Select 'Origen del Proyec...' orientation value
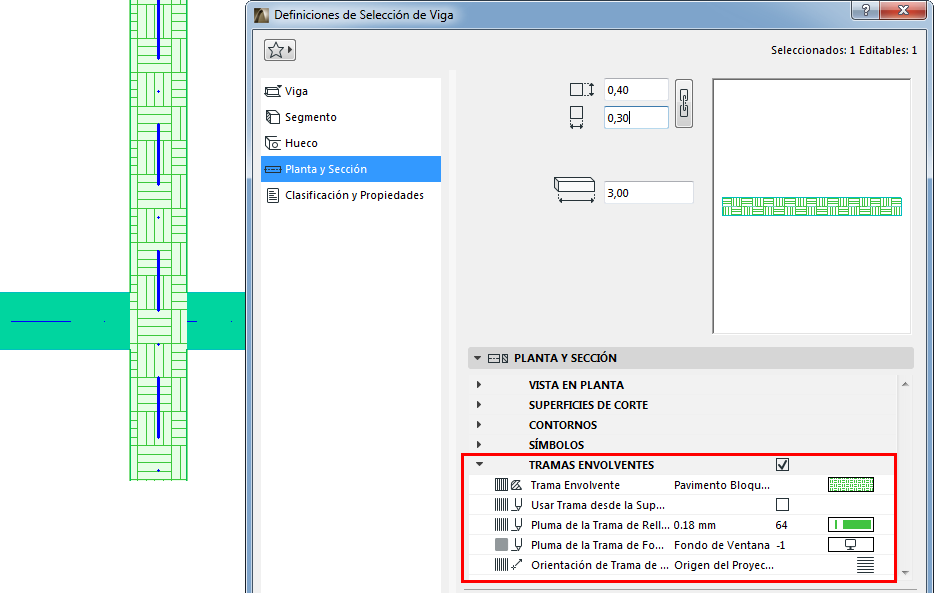Screen dimensions: 934x593 (x=724, y=565)
